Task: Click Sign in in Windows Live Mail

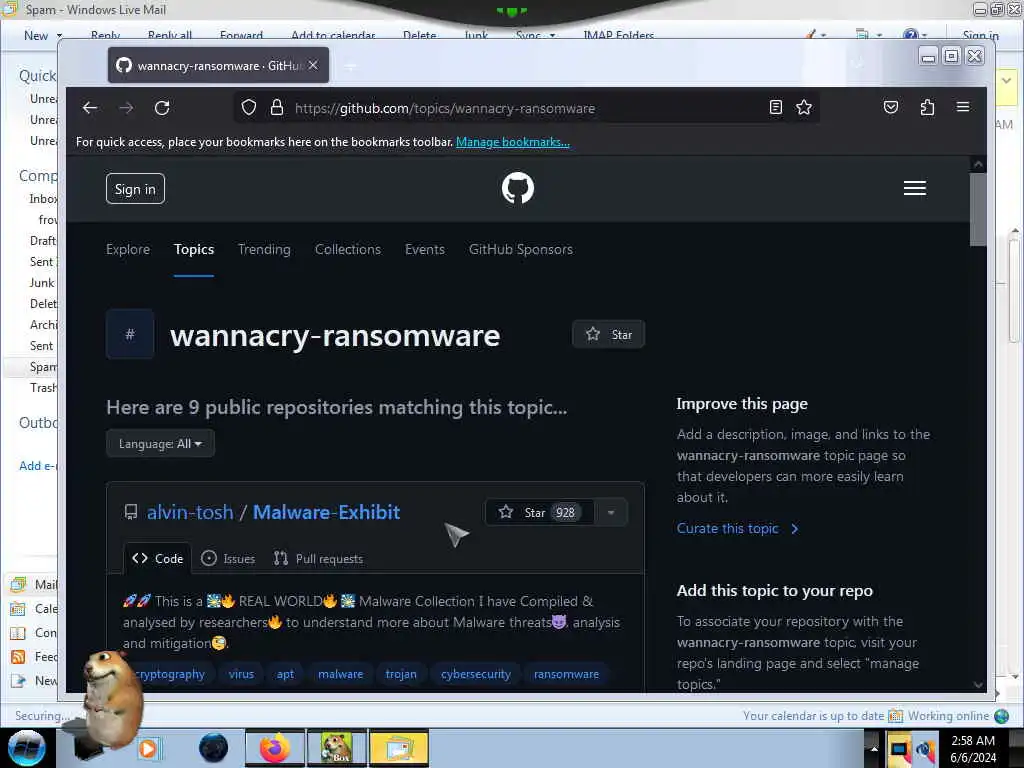Action: point(980,35)
